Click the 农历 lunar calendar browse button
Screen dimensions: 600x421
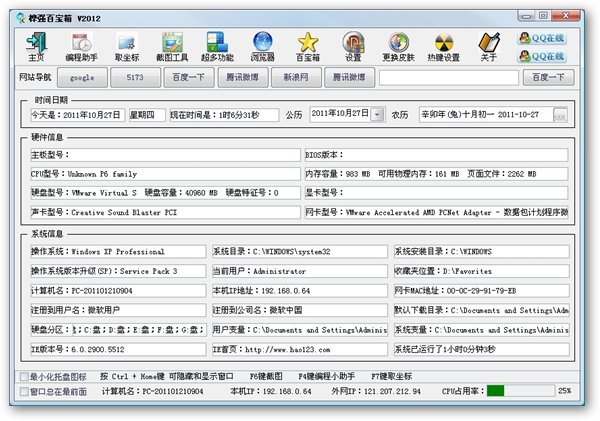pyautogui.click(x=560, y=115)
